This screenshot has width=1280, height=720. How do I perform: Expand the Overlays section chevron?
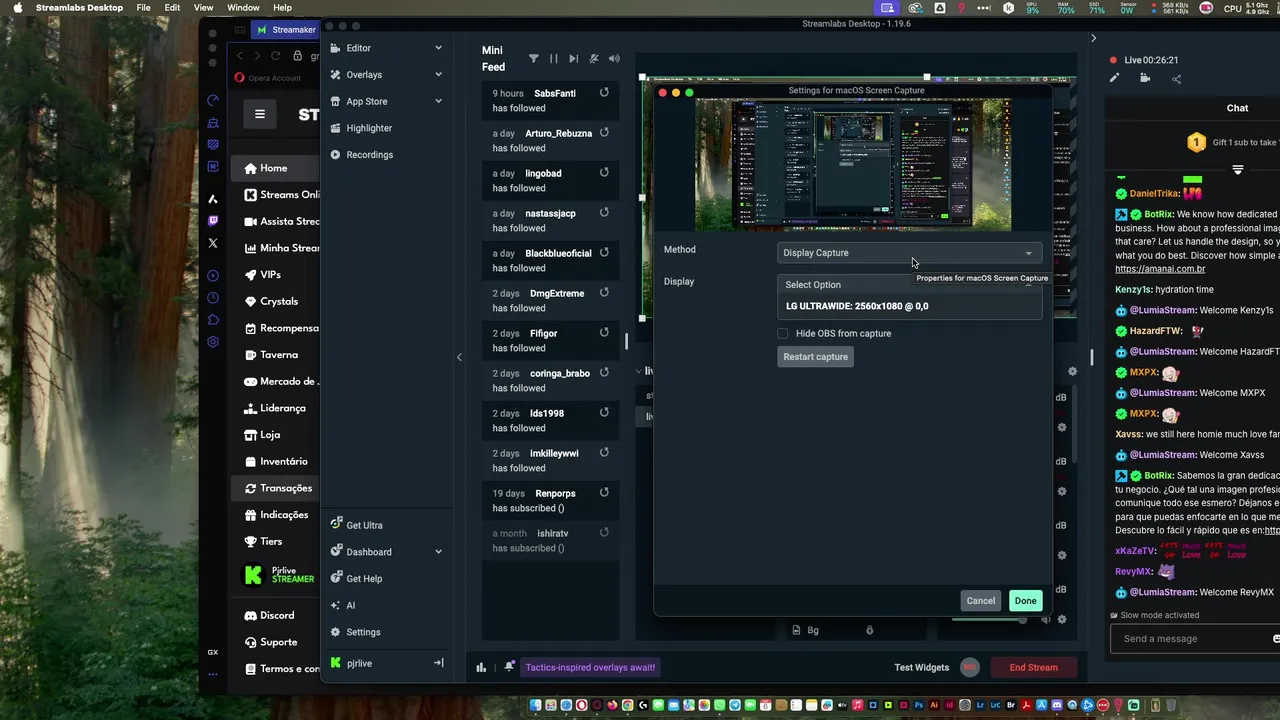[x=438, y=74]
